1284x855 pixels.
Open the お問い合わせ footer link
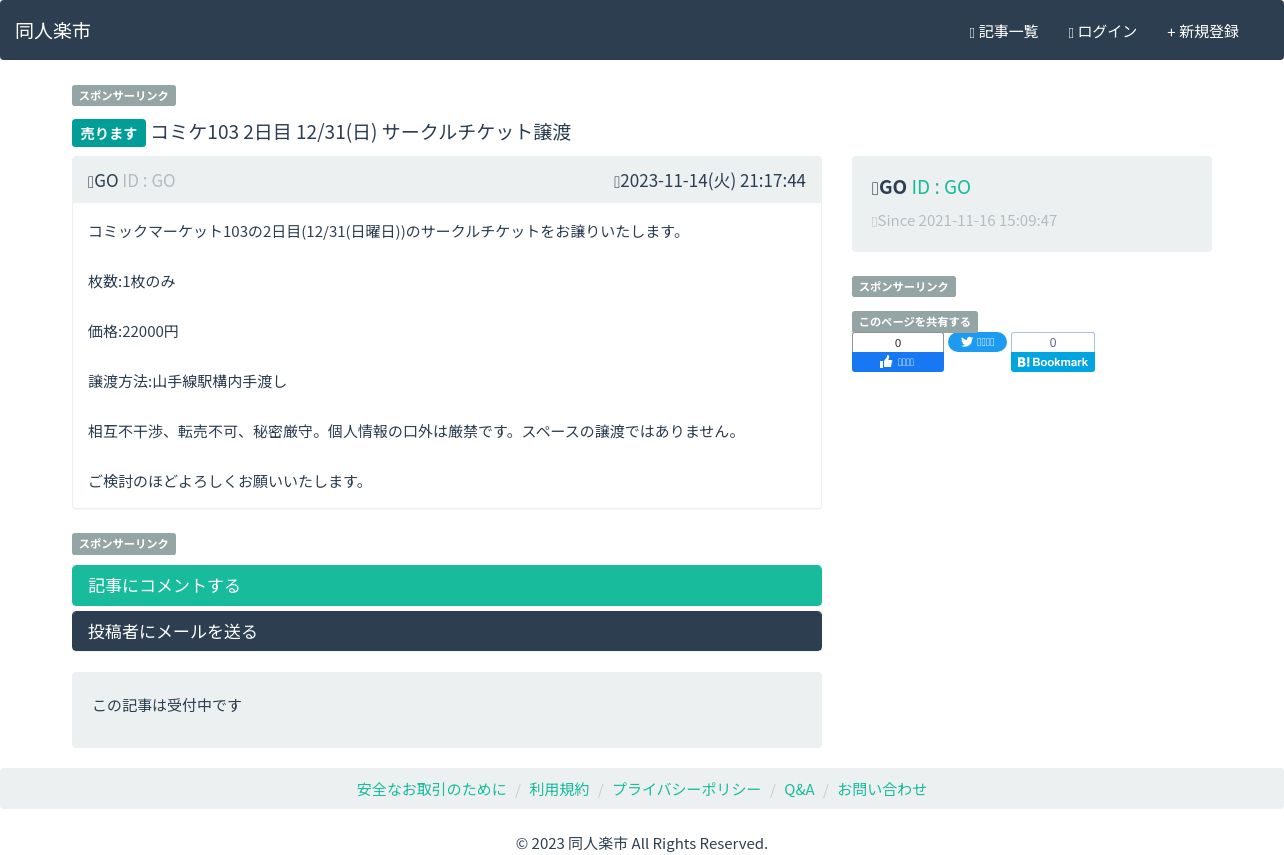(882, 789)
